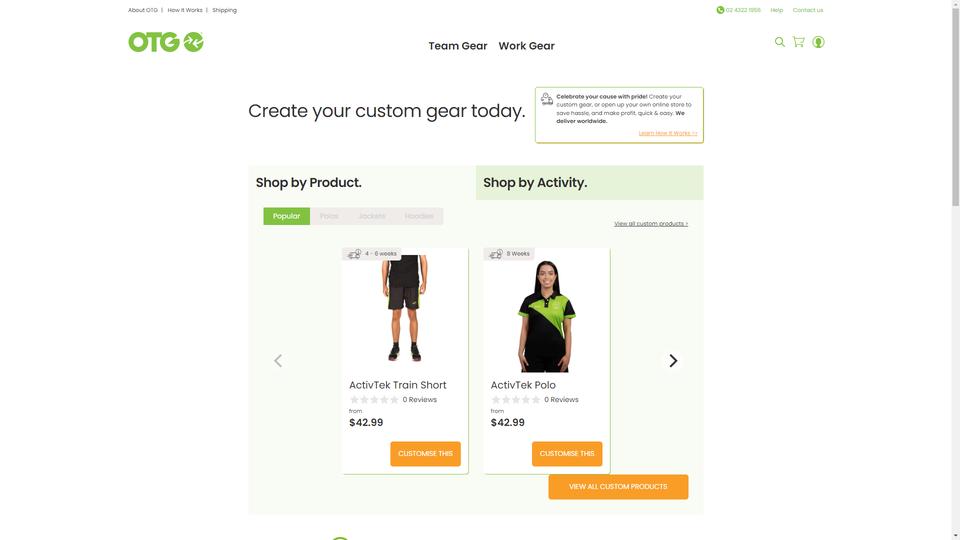This screenshot has width=960, height=540.
Task: Switch to the Polos tab
Action: pos(329,216)
